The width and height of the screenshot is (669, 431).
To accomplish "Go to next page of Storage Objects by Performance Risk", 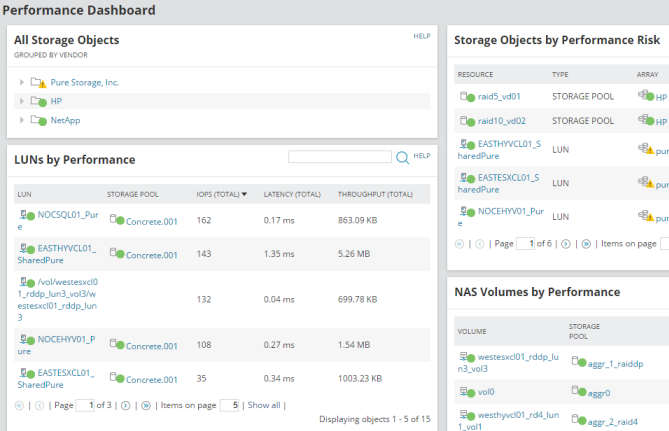I will (x=566, y=243).
